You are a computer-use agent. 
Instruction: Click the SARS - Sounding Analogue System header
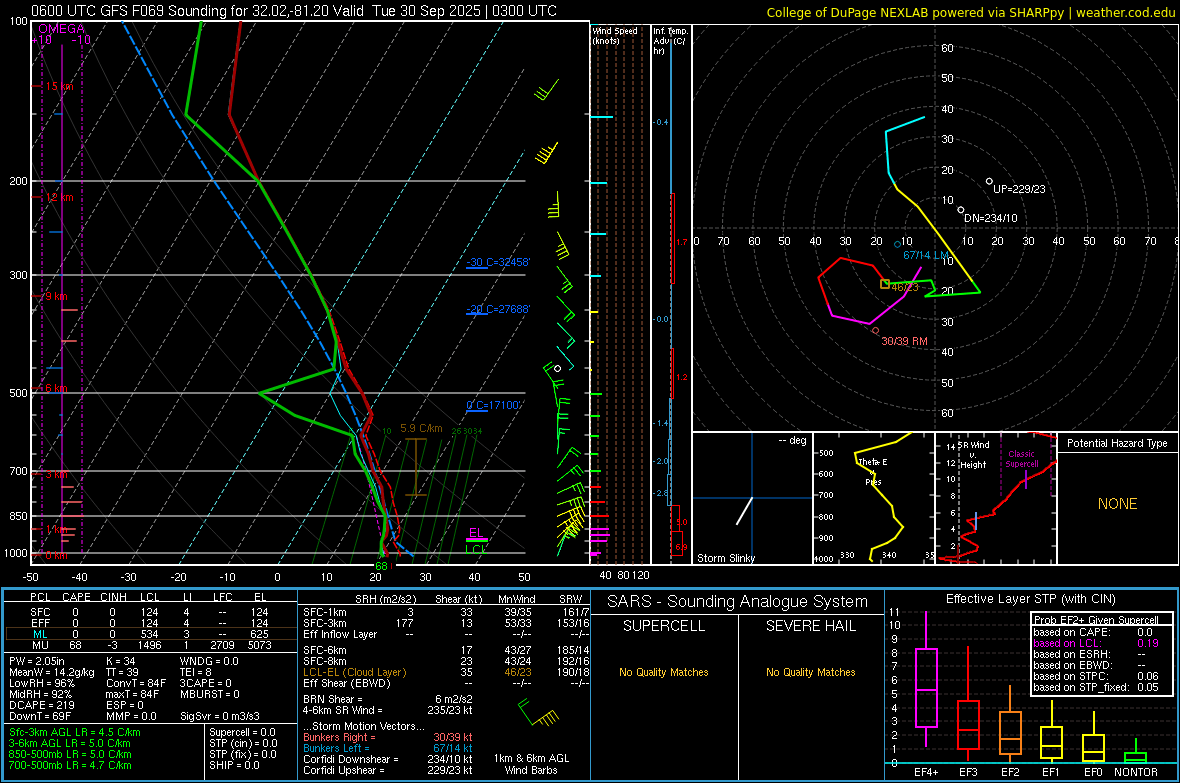(x=737, y=602)
